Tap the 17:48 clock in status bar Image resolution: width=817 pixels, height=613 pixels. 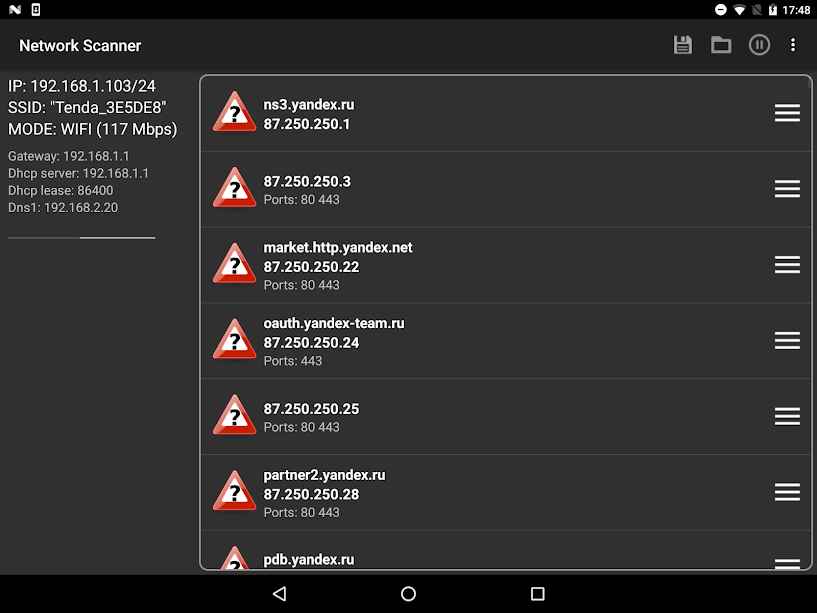point(796,10)
